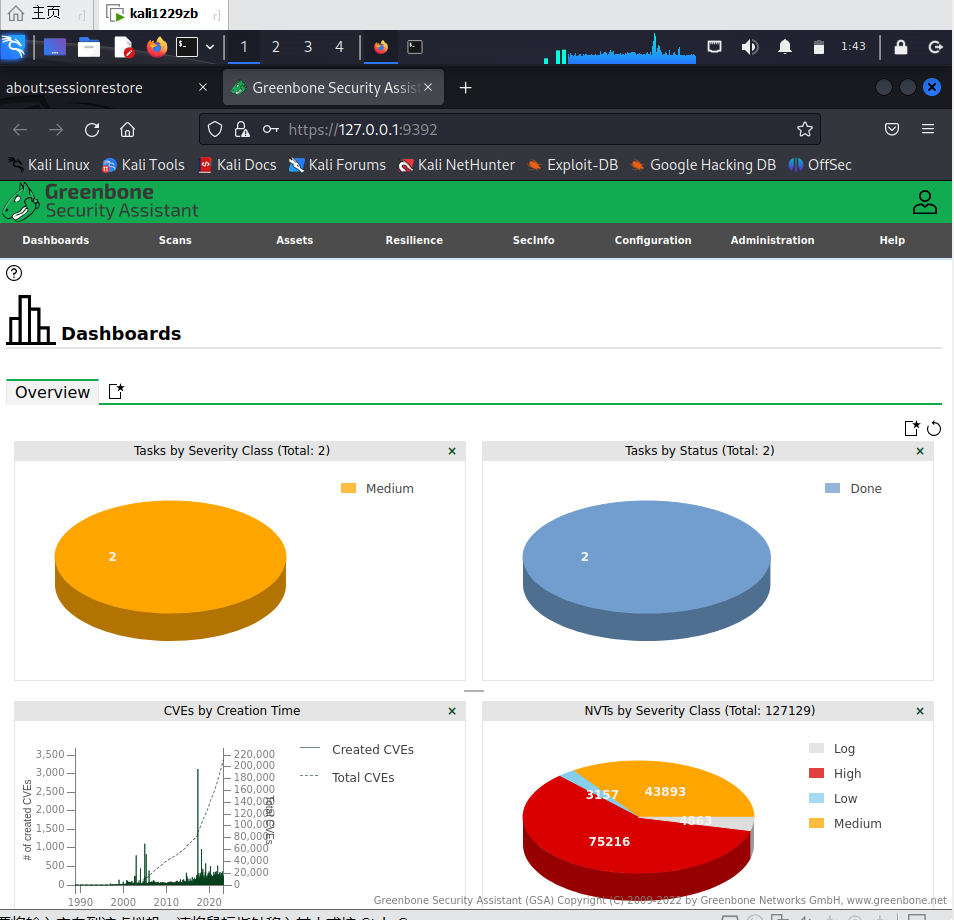Open the Kali terminal emulator launcher
954x920 pixels.
point(187,47)
